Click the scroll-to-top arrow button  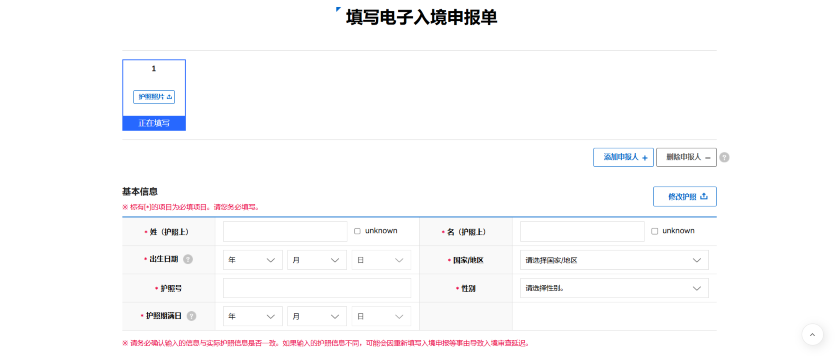(812, 335)
